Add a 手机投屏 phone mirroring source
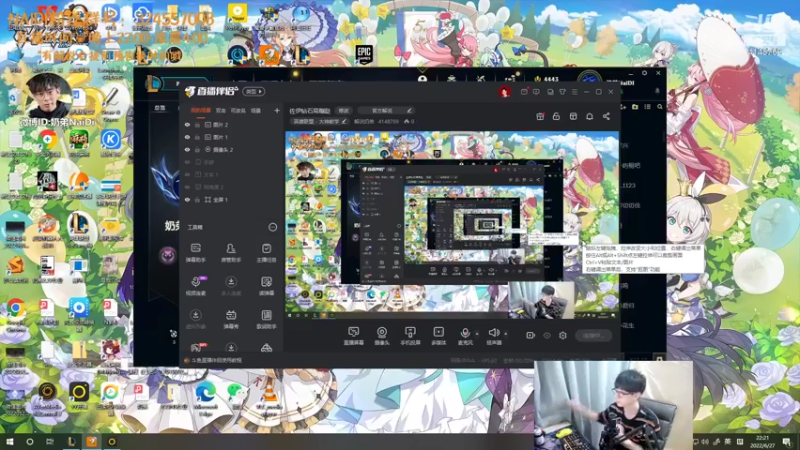 tap(410, 336)
